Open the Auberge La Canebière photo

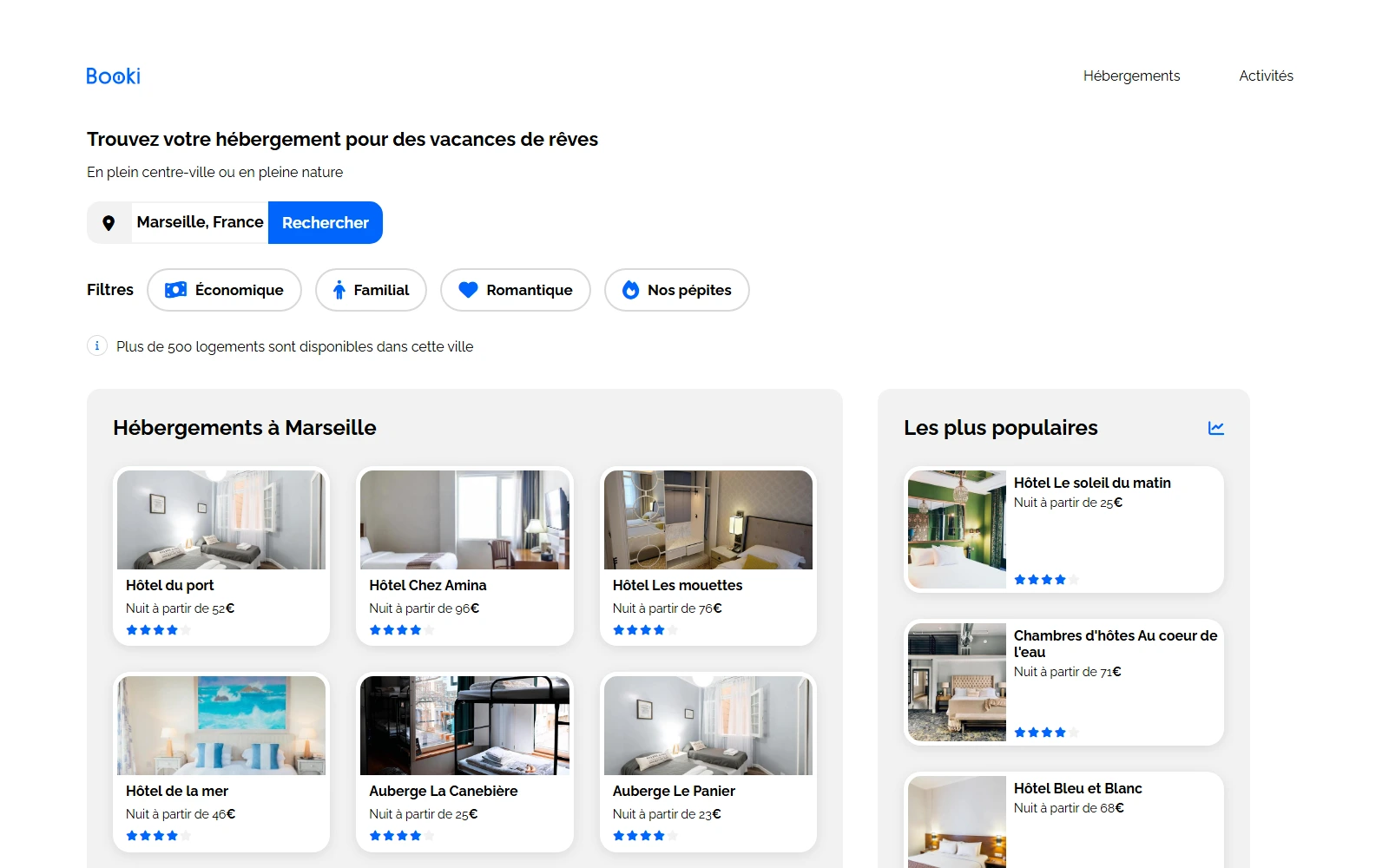pyautogui.click(x=465, y=726)
